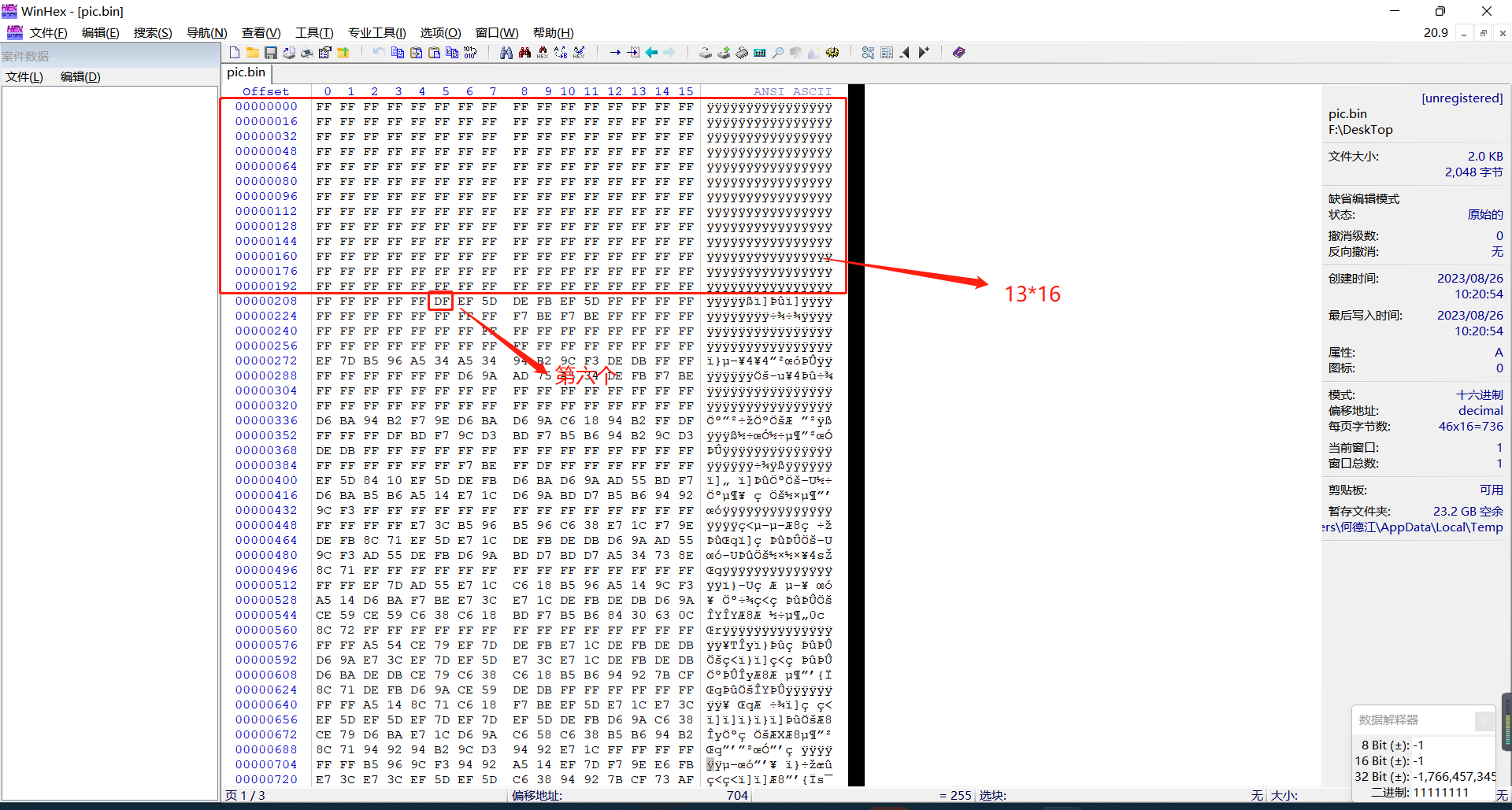The image size is (1512, 810).
Task: Close the 数据解释器 panel
Action: [x=1484, y=720]
